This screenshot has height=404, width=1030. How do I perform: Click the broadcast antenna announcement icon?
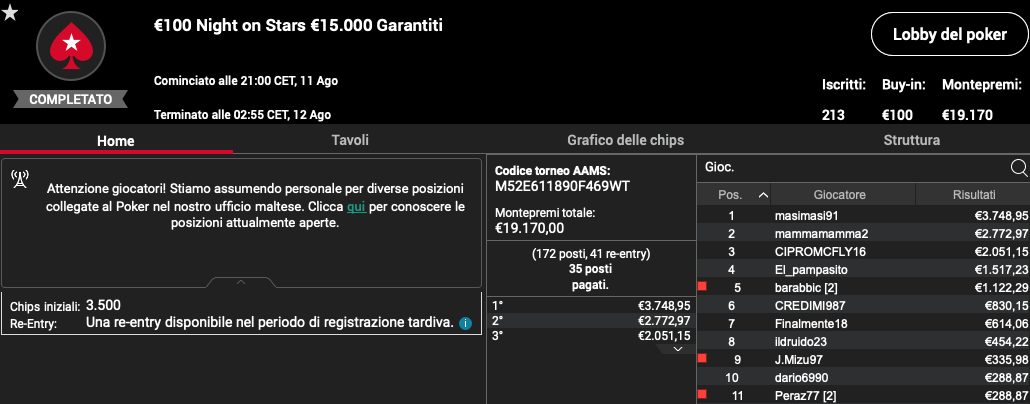pos(20,179)
